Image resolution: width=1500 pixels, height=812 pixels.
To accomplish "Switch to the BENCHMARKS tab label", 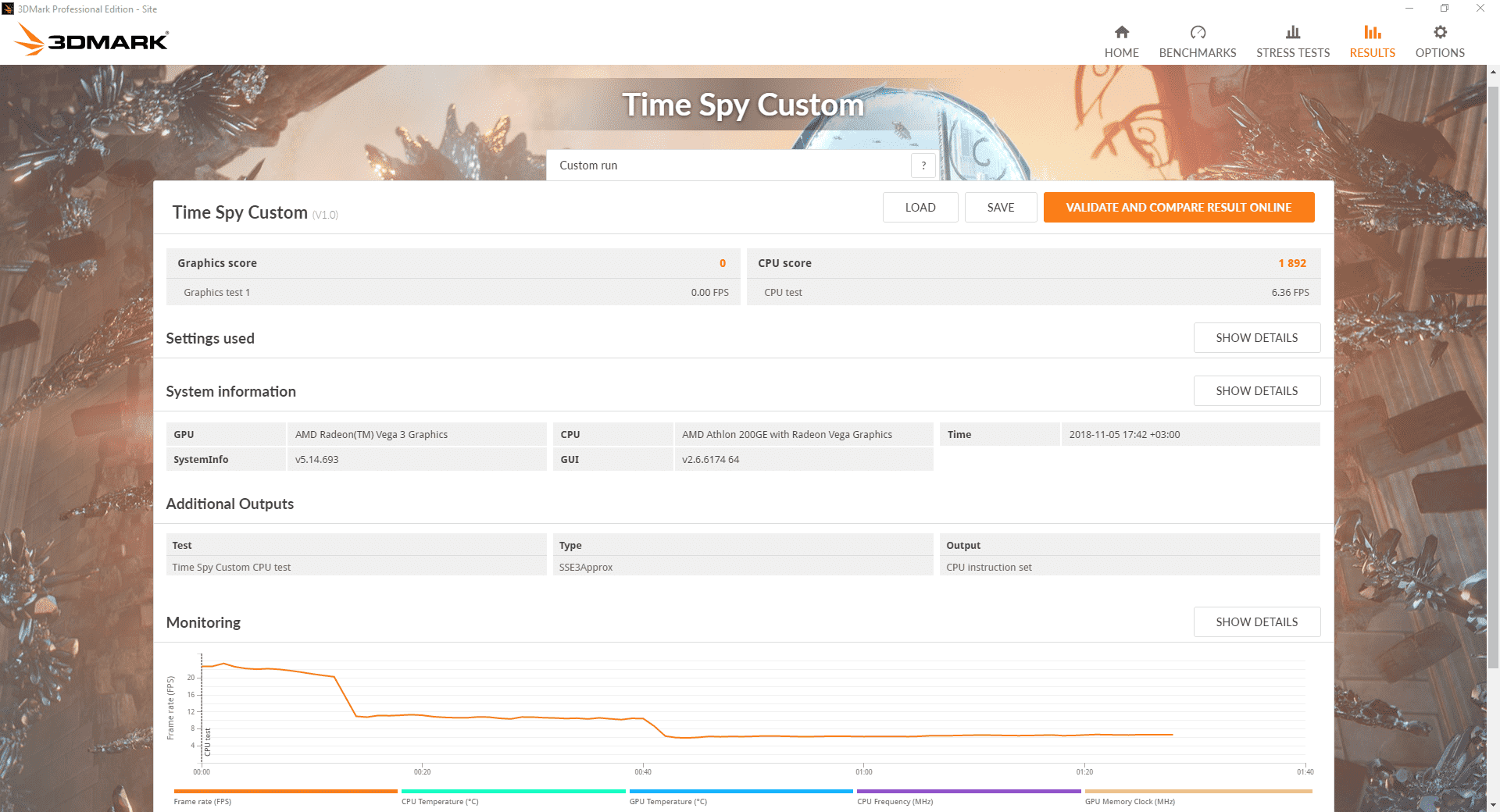I will 1197,53.
